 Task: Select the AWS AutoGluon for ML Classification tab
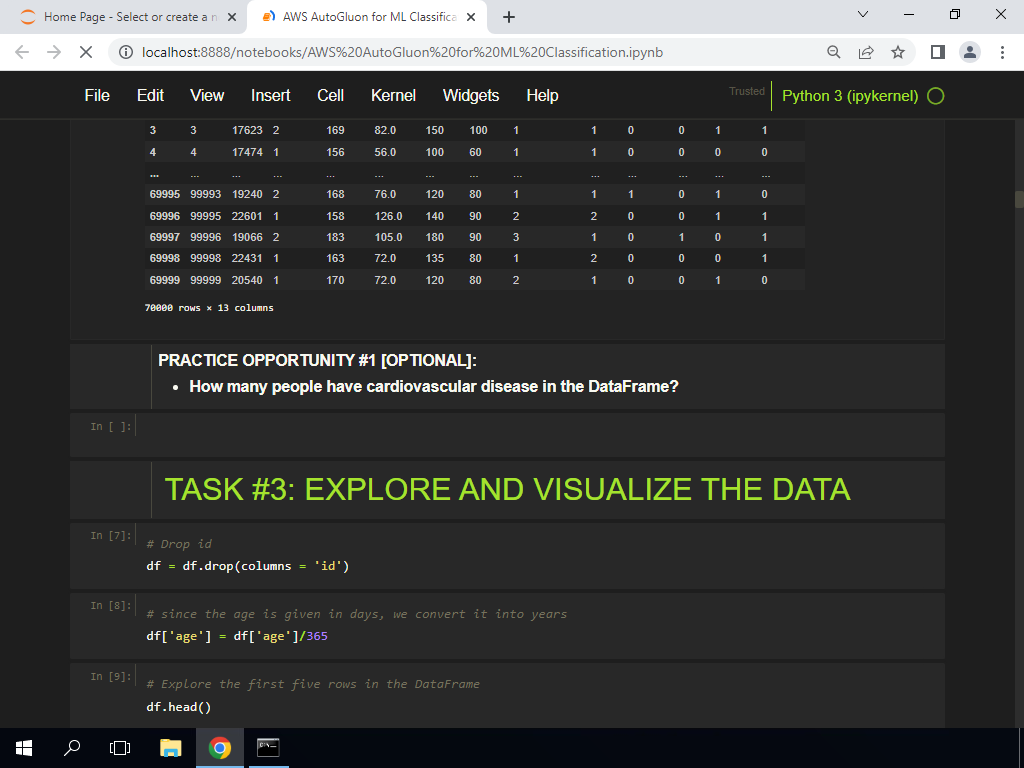click(368, 17)
